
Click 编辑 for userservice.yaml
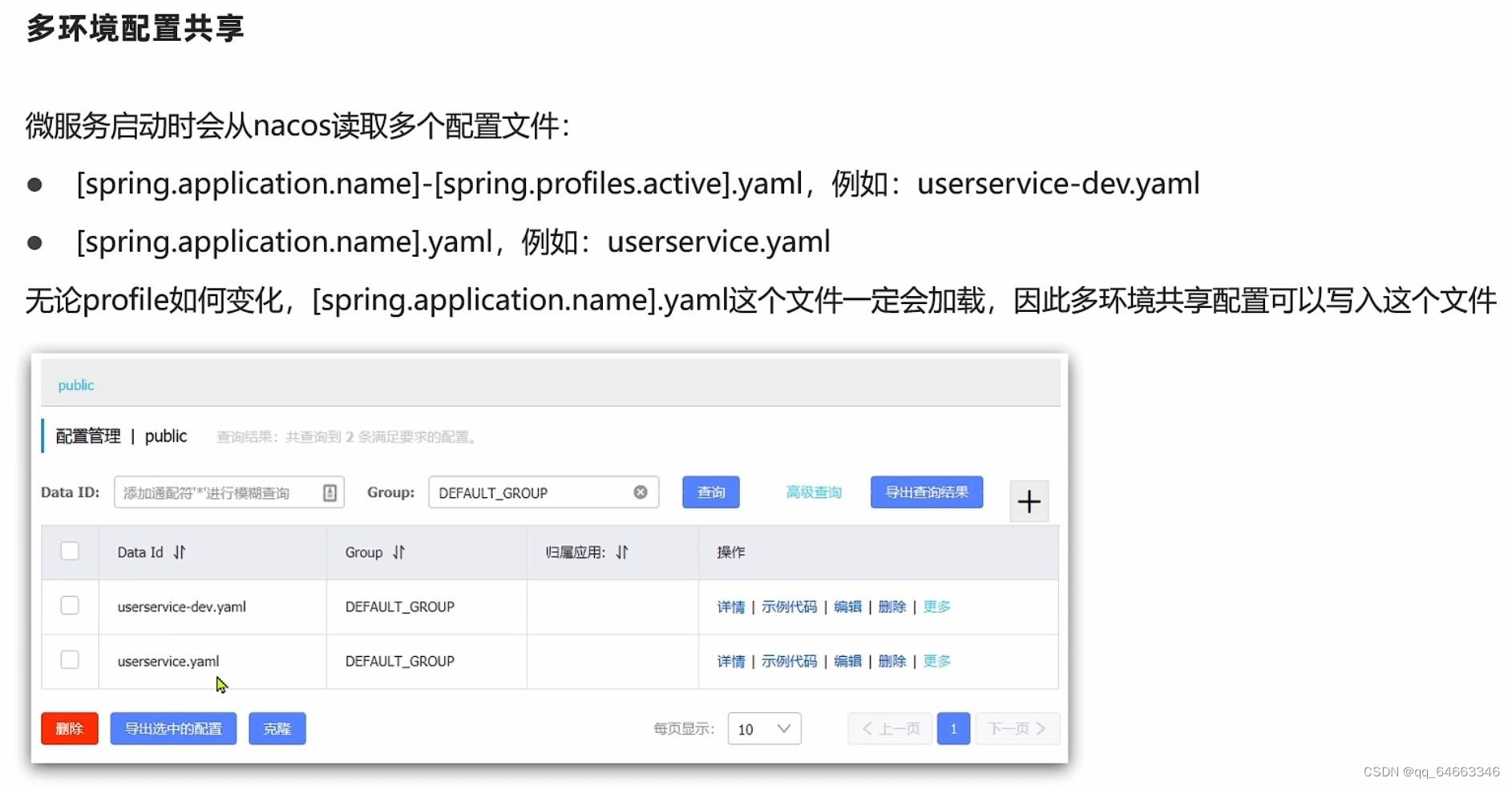pos(847,662)
